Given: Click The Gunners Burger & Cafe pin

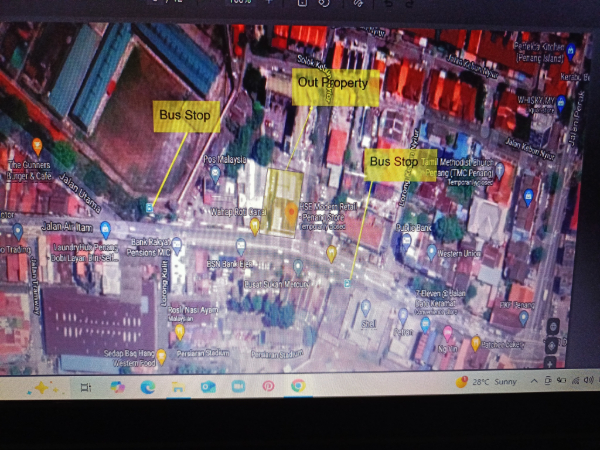Looking at the screenshot, I should point(37,147).
